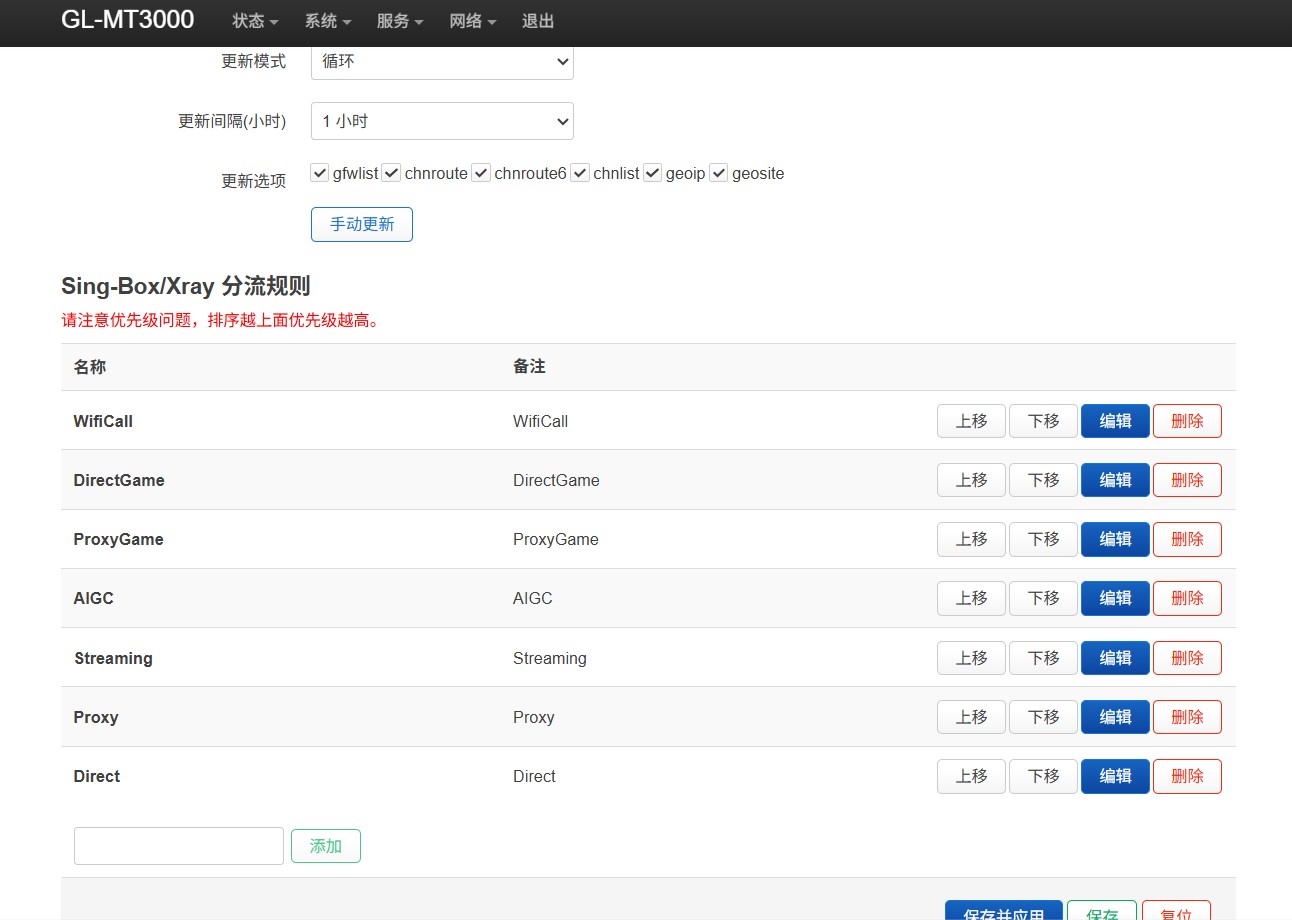
Task: Delete the DirectGame rule
Action: point(1187,480)
